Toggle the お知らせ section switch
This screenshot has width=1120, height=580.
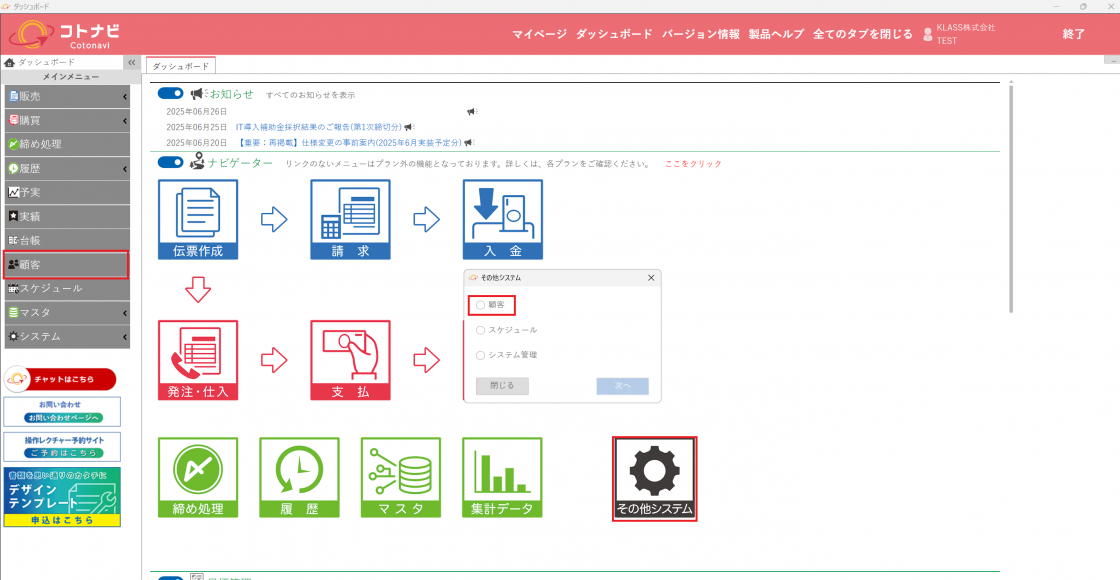click(171, 93)
